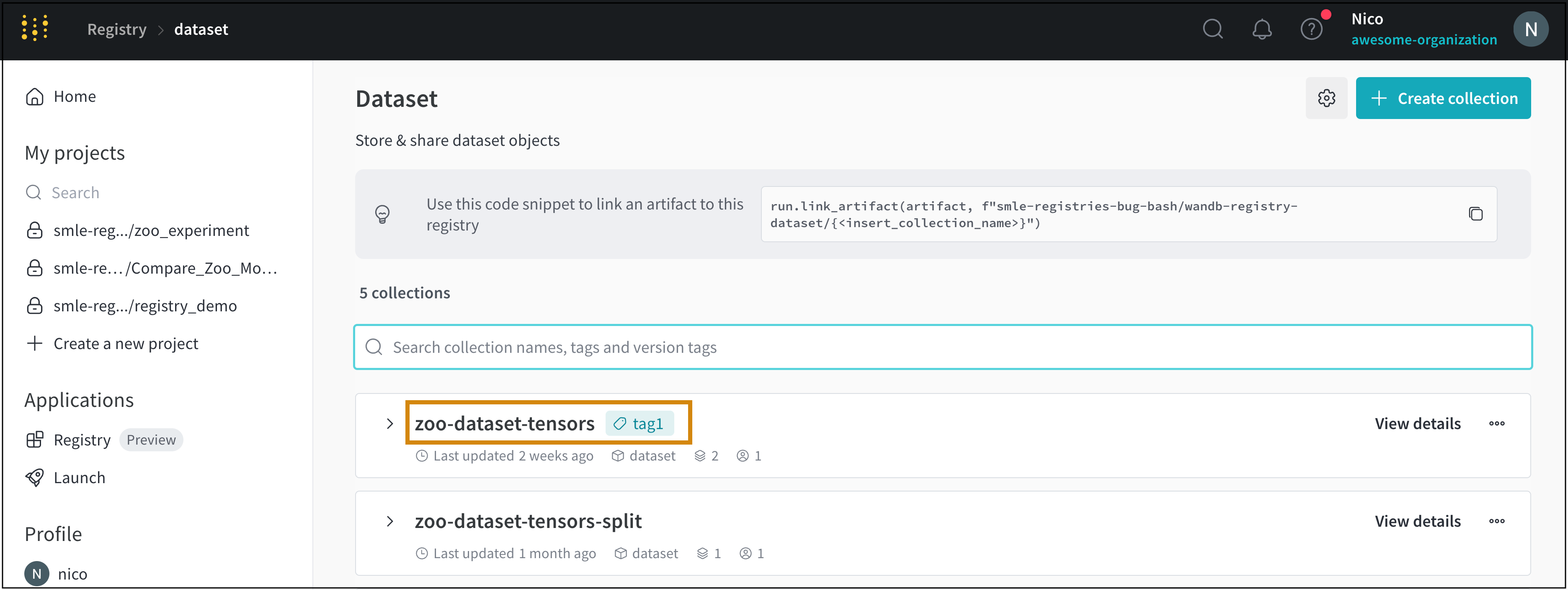This screenshot has height=590, width=1568.
Task: Open more options for zoo-dataset-tensors-split
Action: pos(1496,521)
